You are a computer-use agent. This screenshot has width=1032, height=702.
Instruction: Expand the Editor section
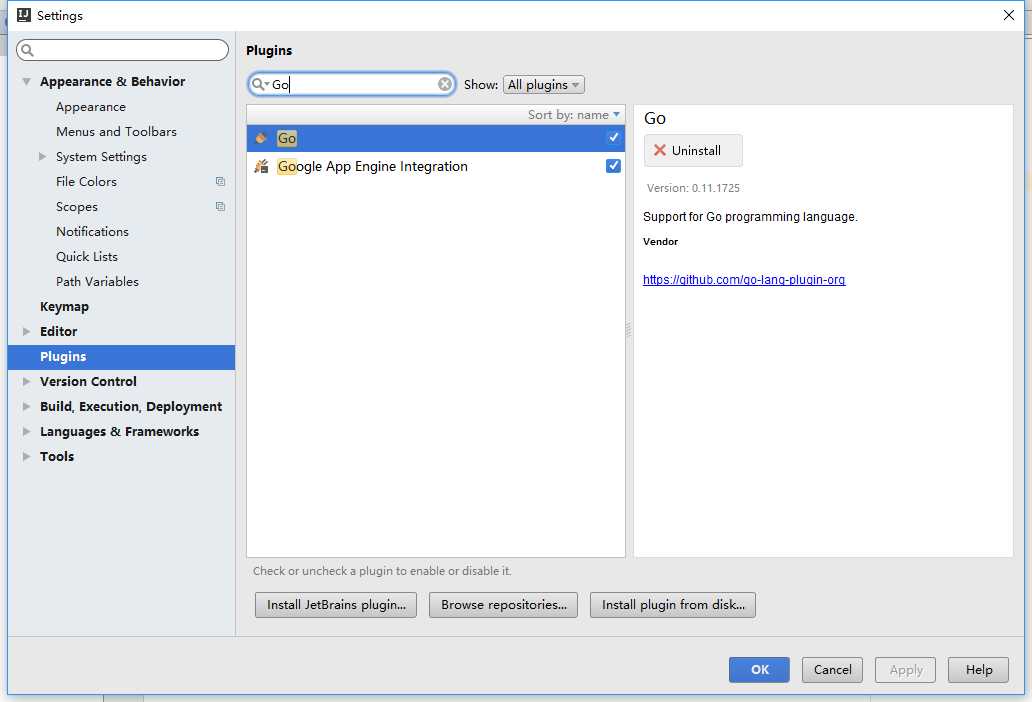(x=26, y=332)
